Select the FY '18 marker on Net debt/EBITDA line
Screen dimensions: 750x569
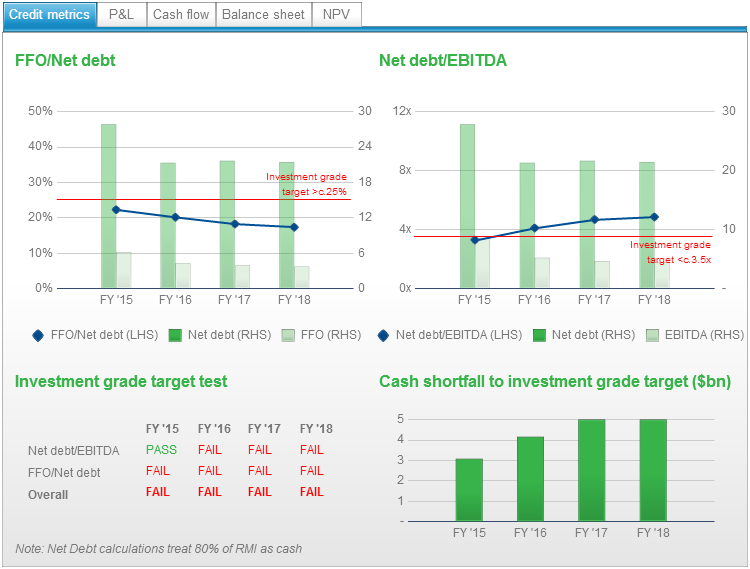point(654,217)
